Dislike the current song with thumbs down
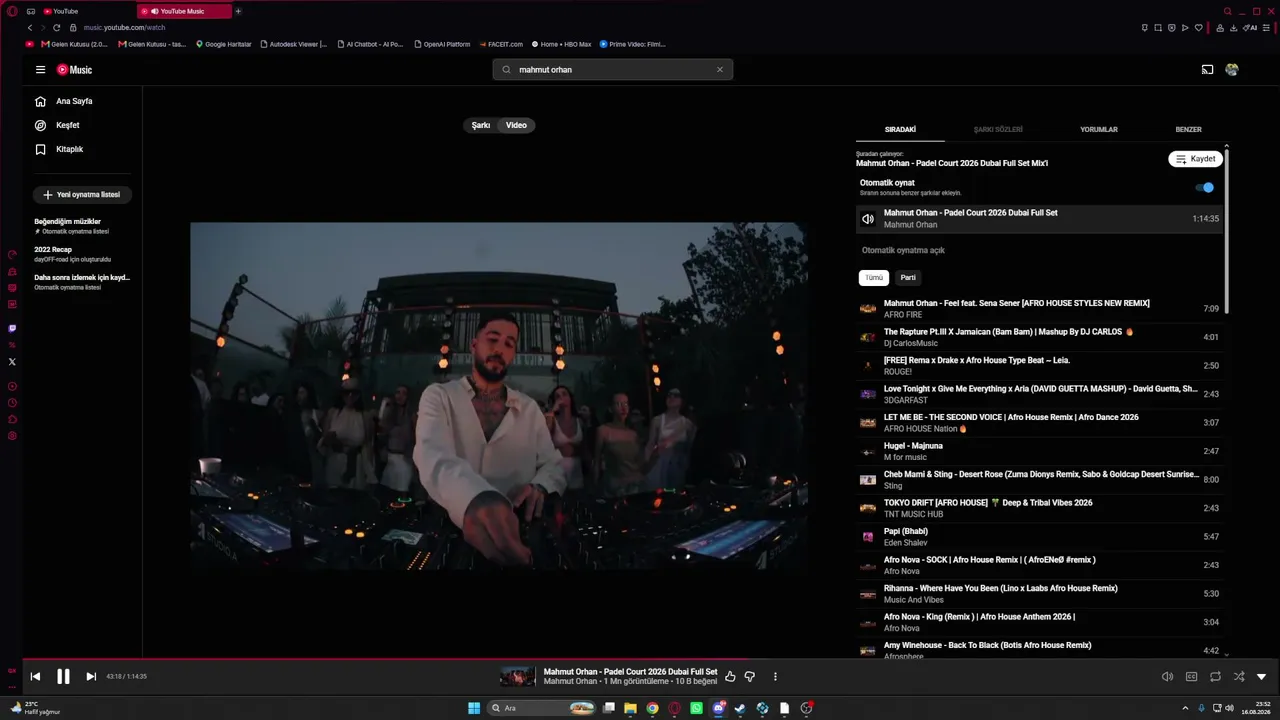The height and width of the screenshot is (720, 1280). coord(749,677)
